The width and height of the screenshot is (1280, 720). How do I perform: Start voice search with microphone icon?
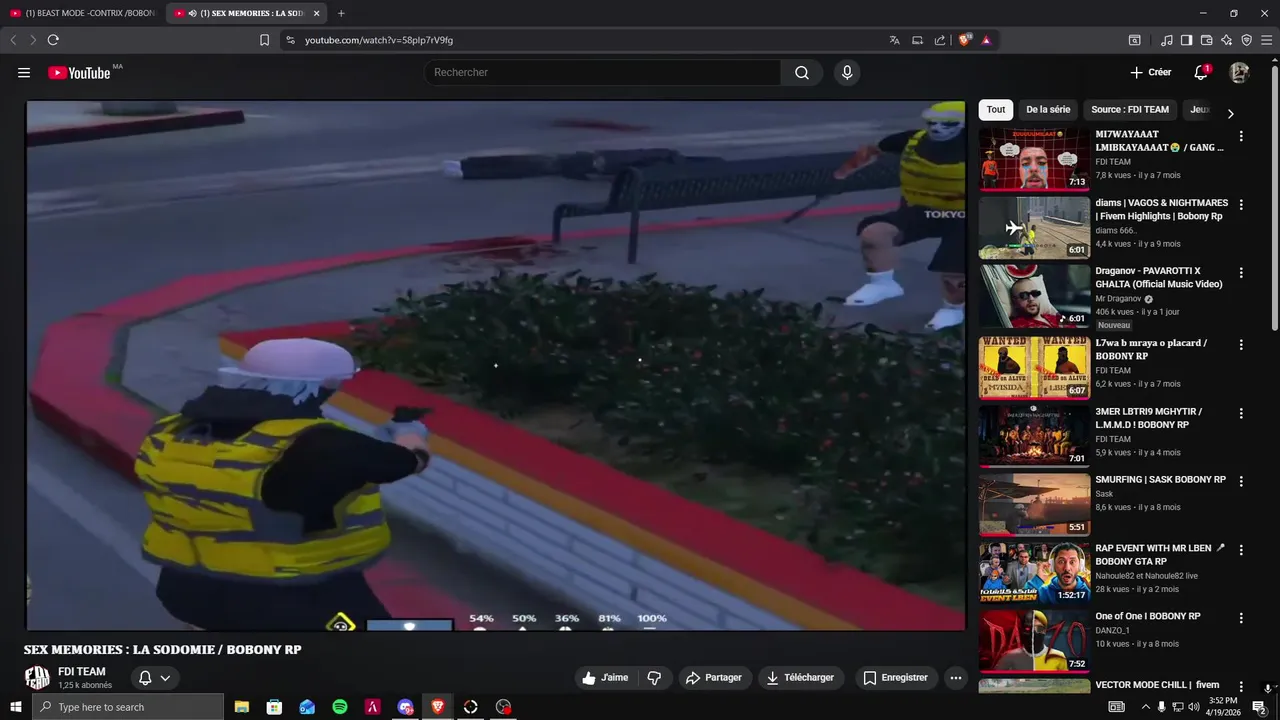point(847,72)
